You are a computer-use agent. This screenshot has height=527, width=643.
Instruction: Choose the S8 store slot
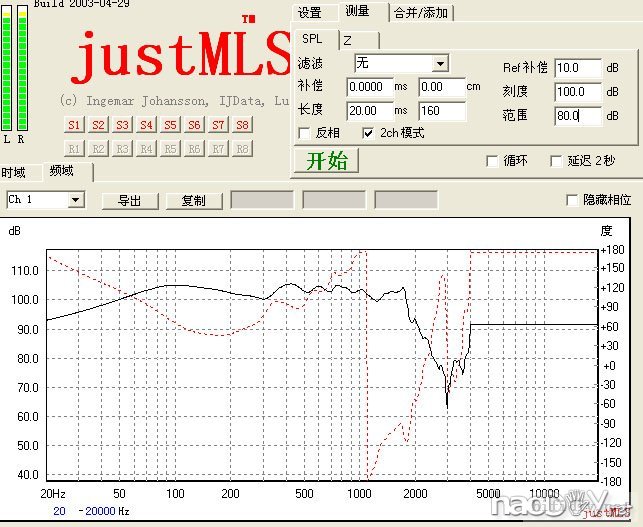click(x=242, y=125)
